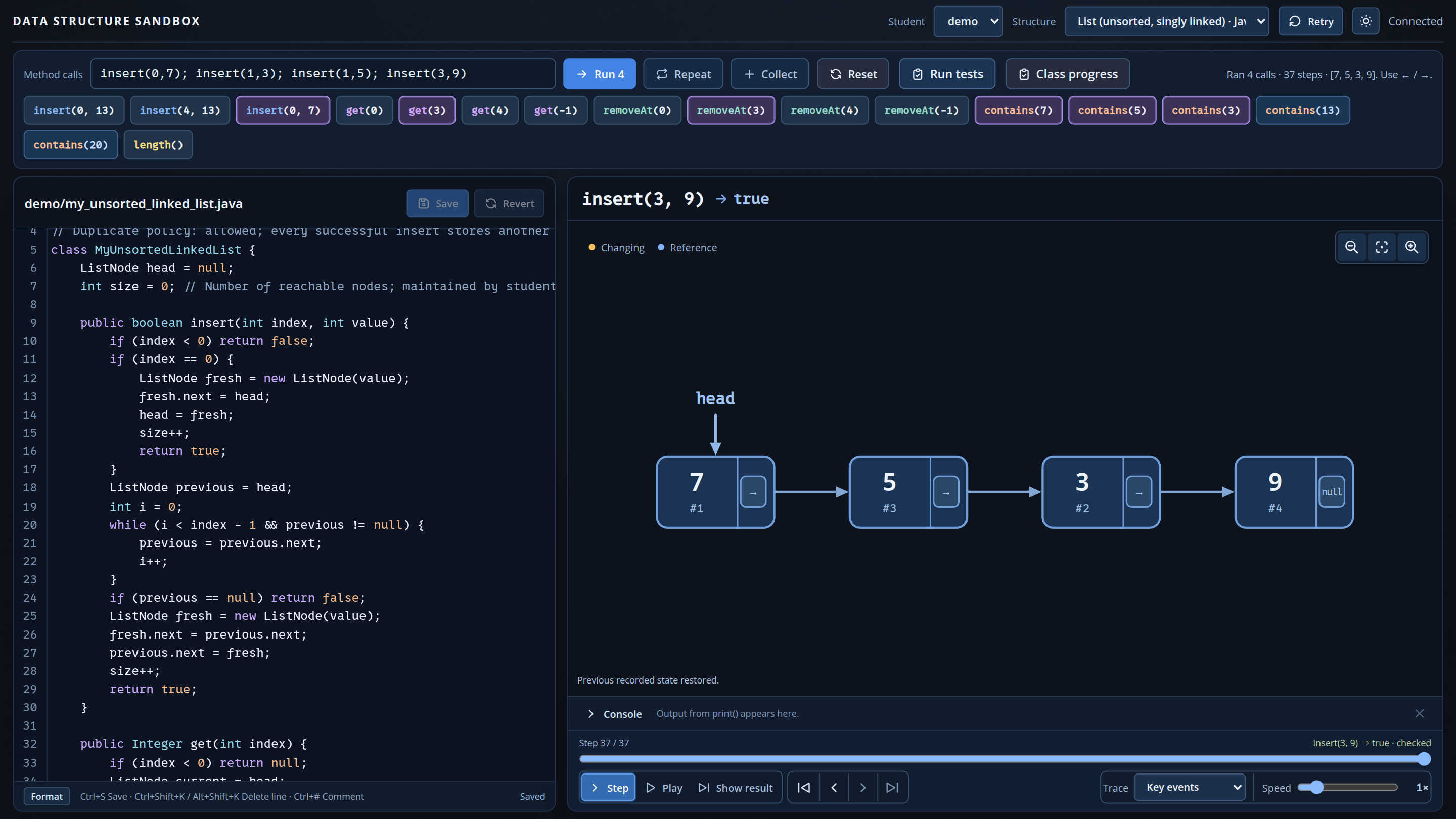Click the Reset button
The width and height of the screenshot is (1456, 819).
pos(853,74)
